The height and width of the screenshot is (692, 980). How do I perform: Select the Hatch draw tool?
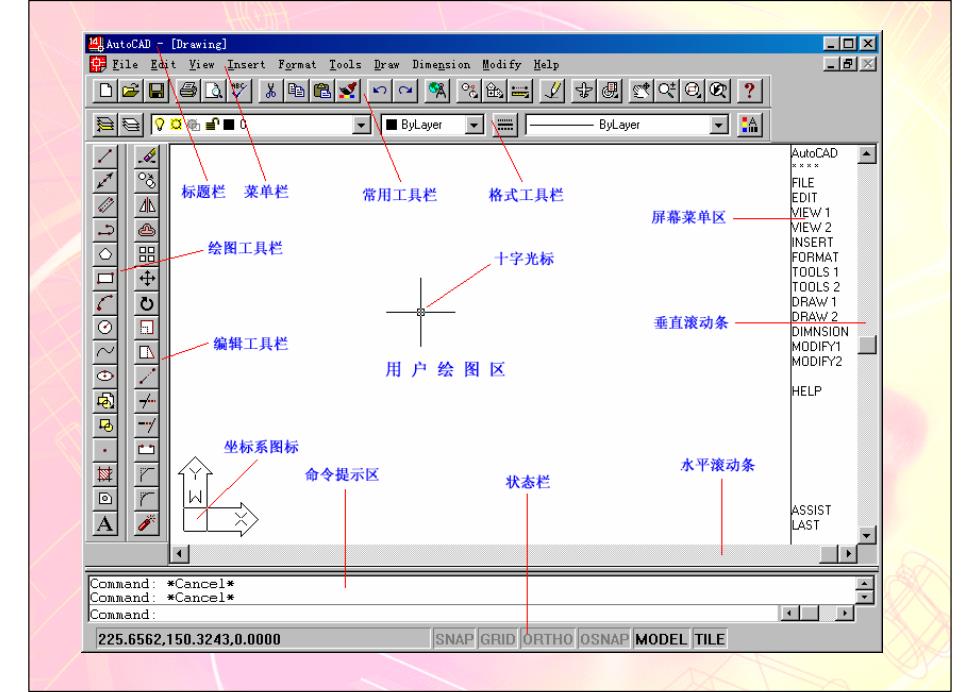[105, 474]
